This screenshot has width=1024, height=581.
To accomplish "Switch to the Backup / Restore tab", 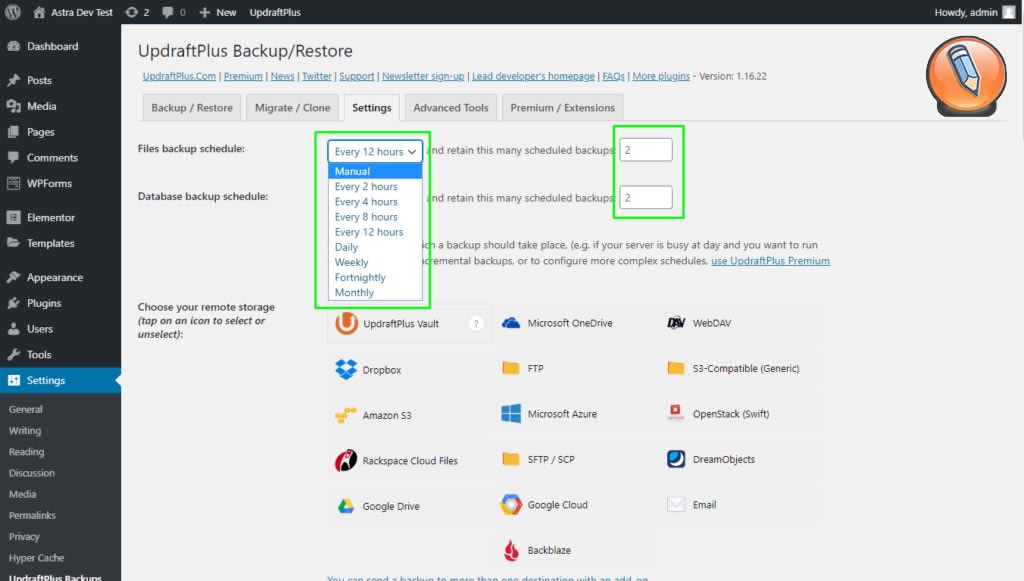I will tap(192, 108).
